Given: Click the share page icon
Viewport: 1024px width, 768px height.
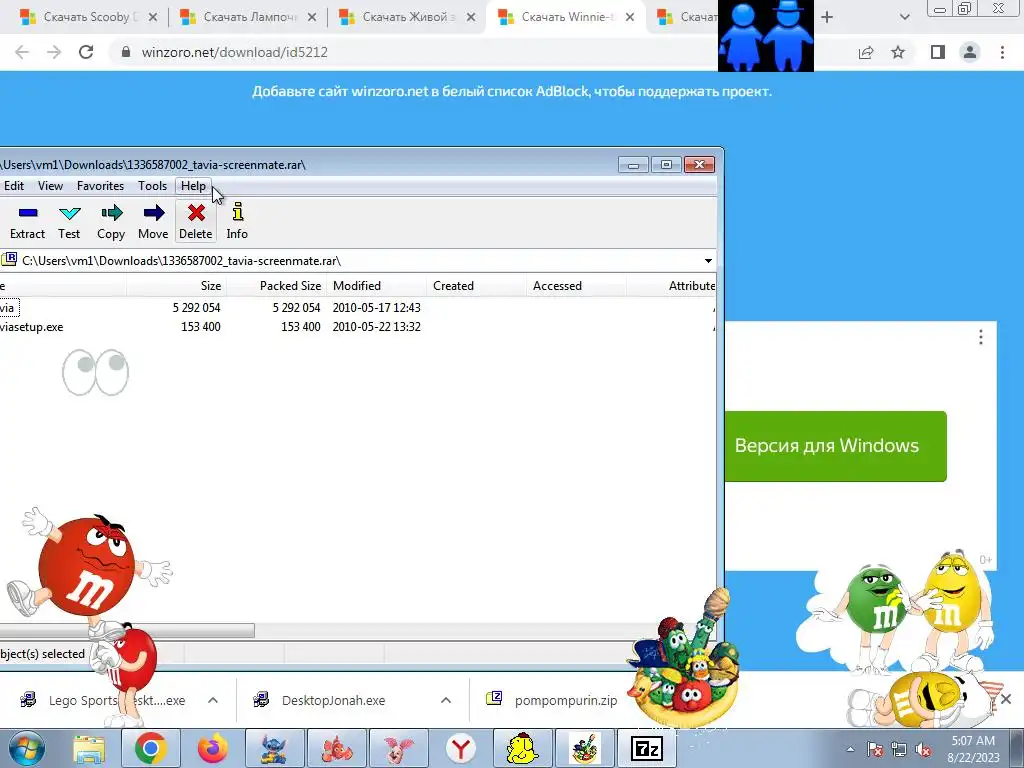Looking at the screenshot, I should pos(866,52).
